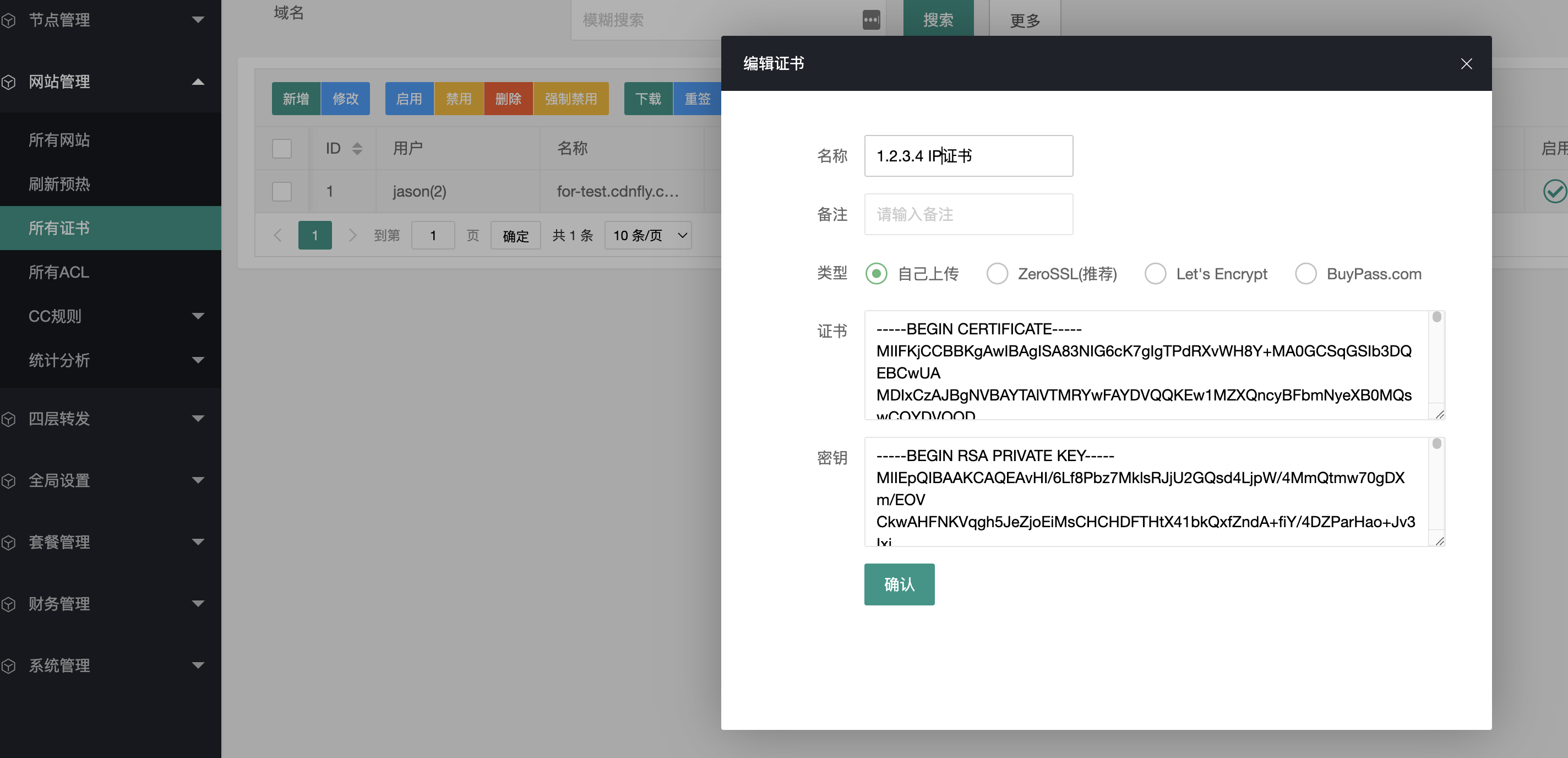This screenshot has width=1568, height=758.
Task: Close the 编辑证书 dialog with X icon
Action: click(x=1466, y=64)
